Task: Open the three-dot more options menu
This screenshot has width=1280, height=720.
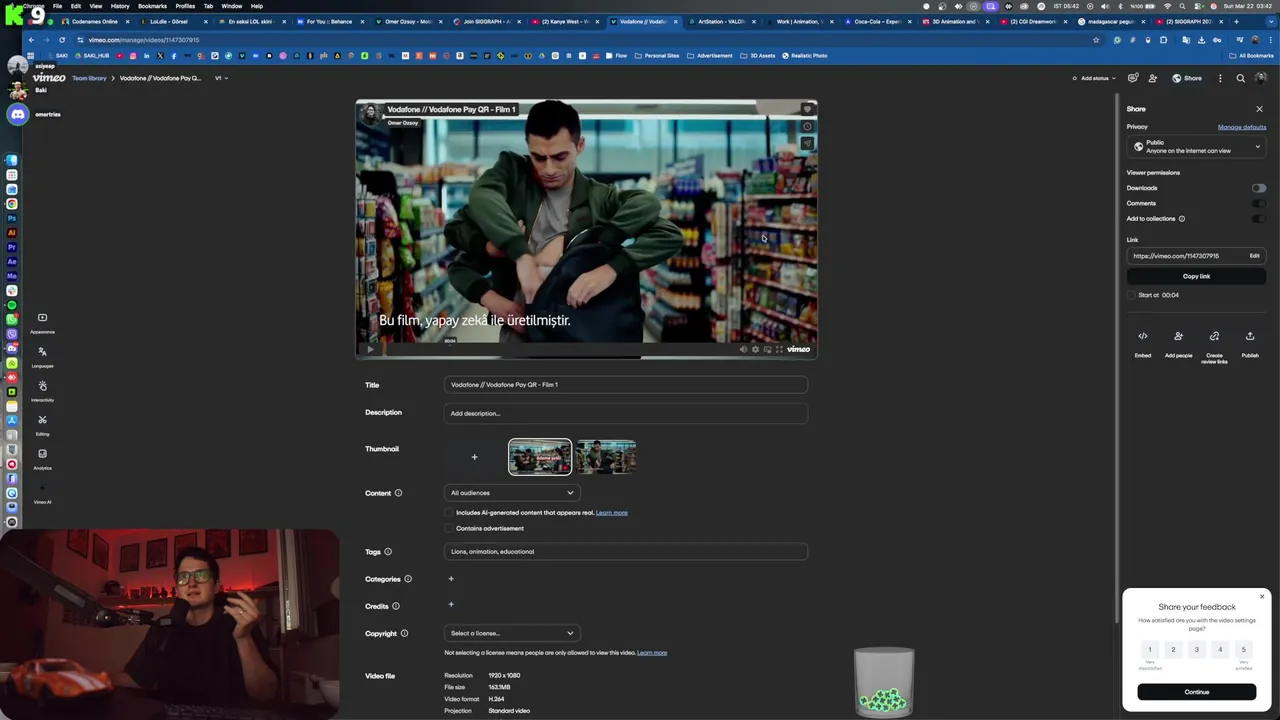Action: coord(1220,78)
